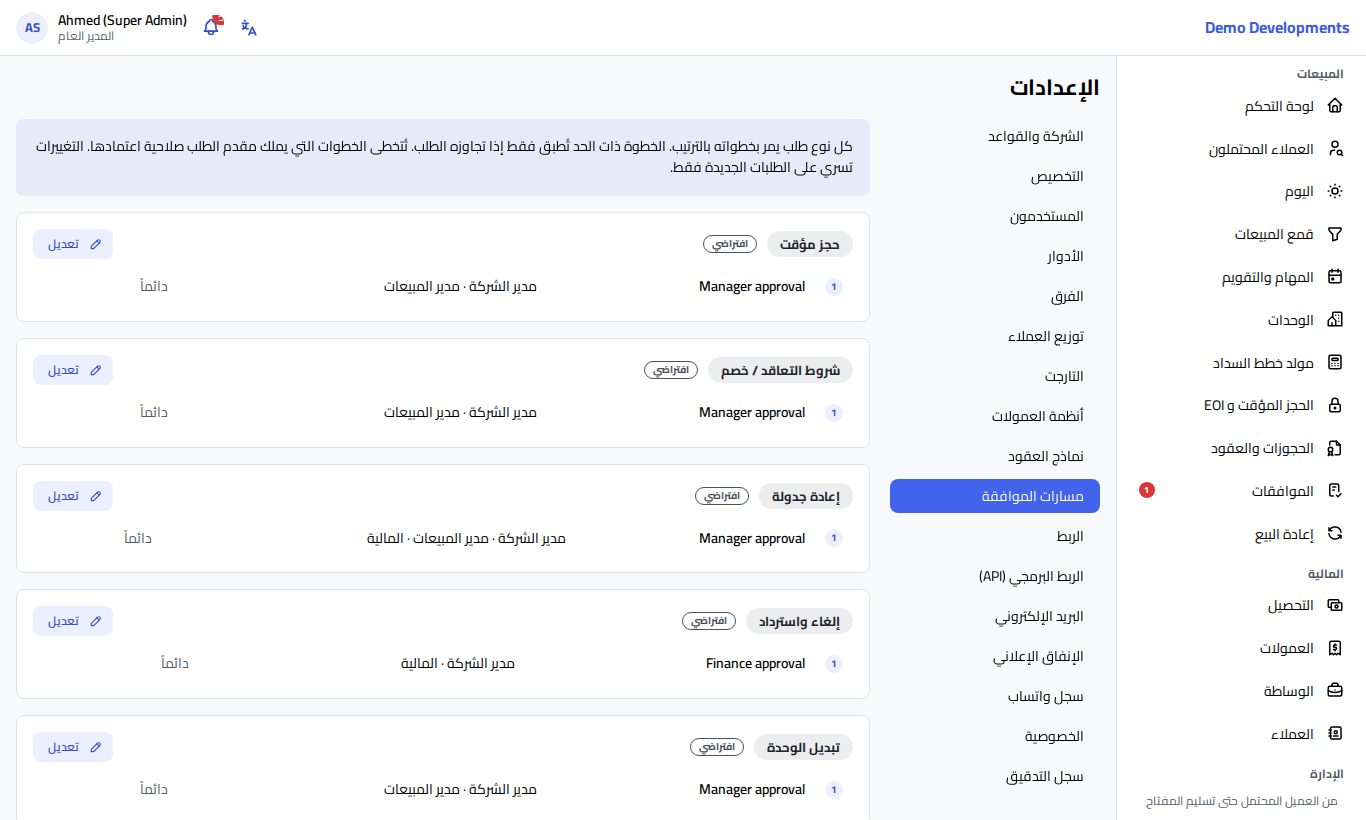Click the document icon for الحجوزات والعقود
The width and height of the screenshot is (1366, 820).
(1334, 448)
